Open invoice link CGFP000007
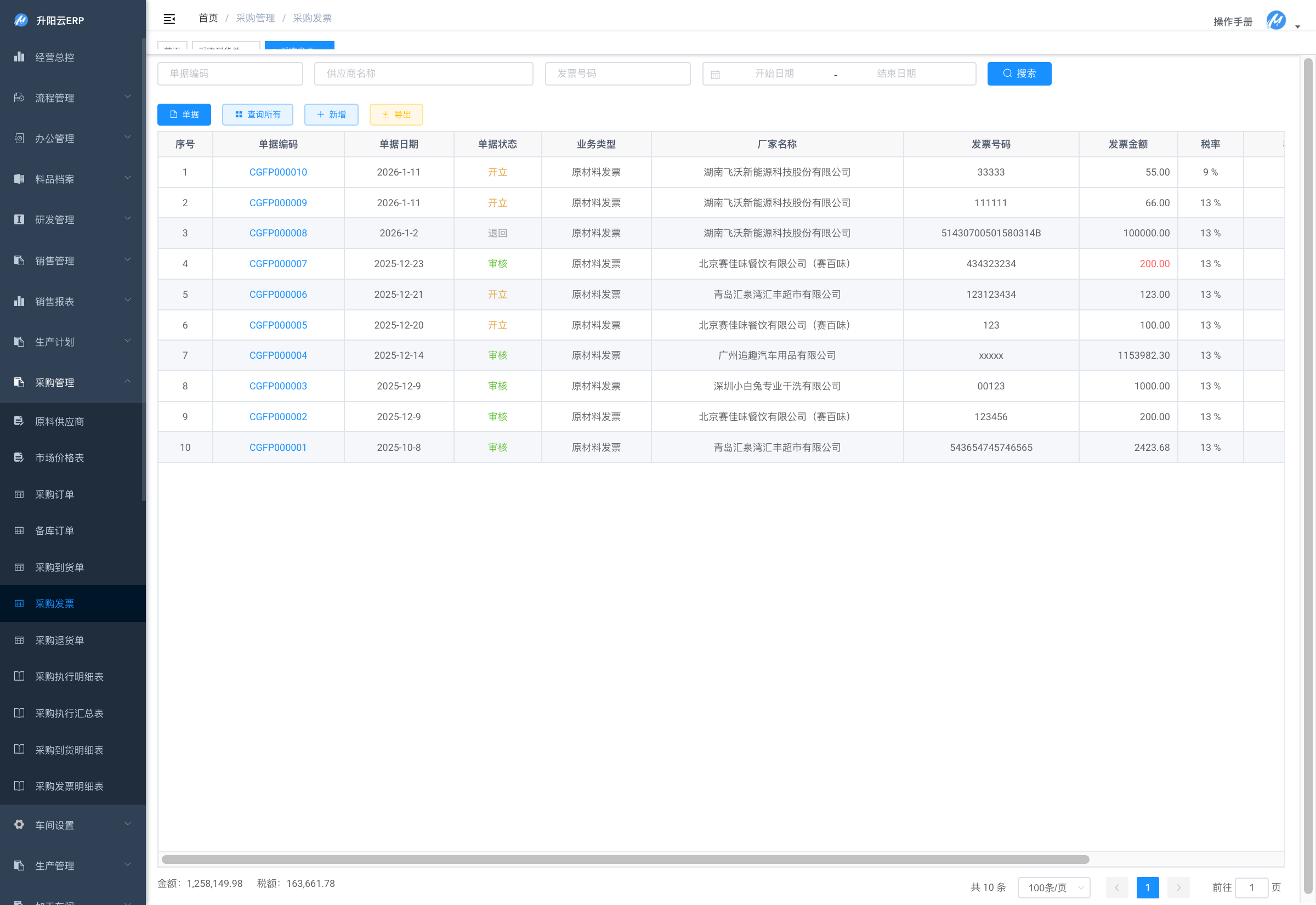This screenshot has width=1316, height=905. coord(277,264)
